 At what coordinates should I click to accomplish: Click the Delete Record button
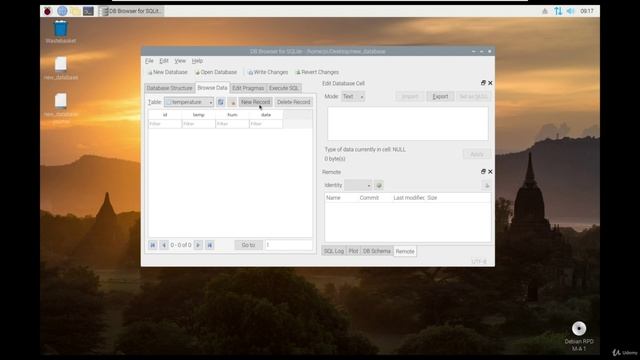[x=293, y=102]
